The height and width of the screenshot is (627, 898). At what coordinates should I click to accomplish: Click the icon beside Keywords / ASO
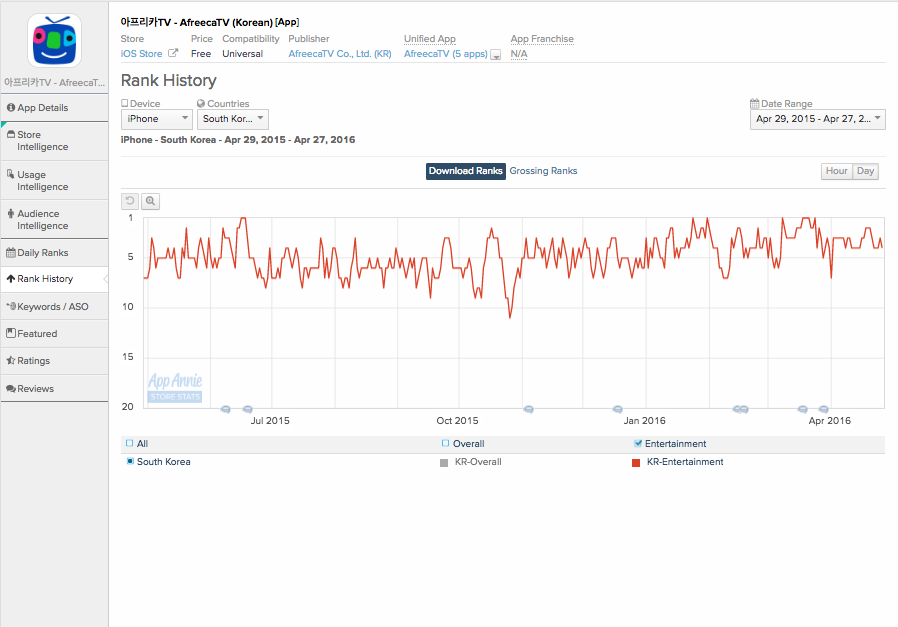tap(11, 306)
